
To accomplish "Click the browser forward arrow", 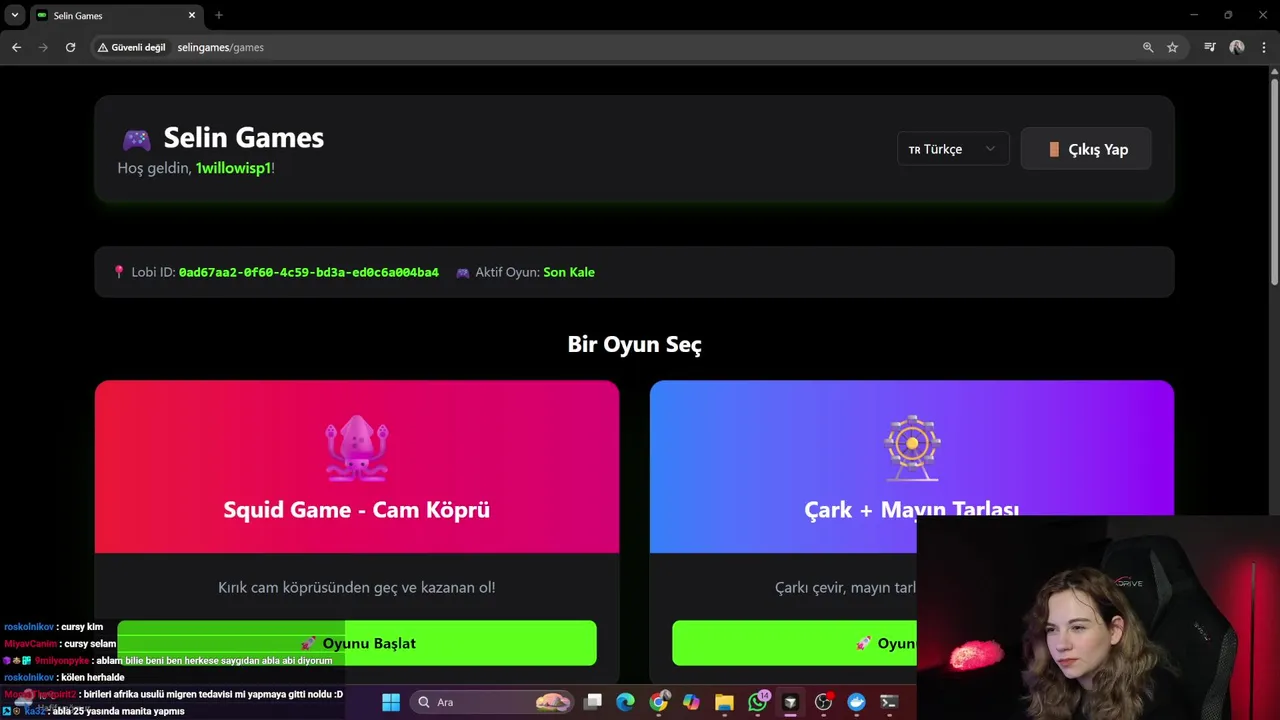I will pos(43,47).
